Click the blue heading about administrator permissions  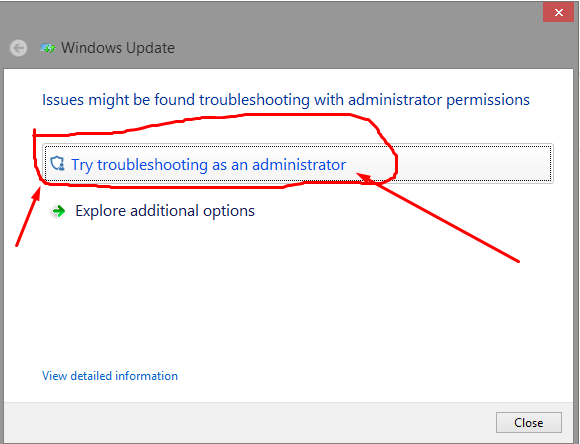tap(286, 100)
